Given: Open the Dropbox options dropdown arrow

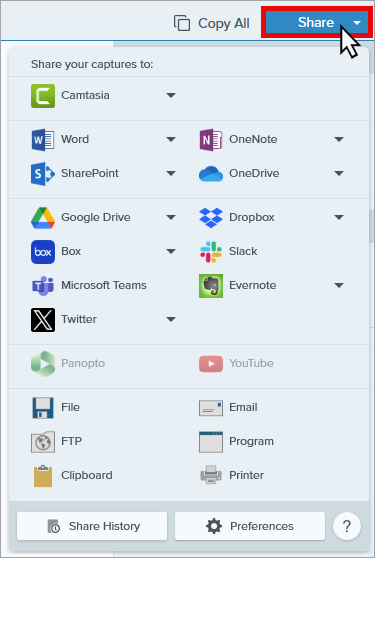Looking at the screenshot, I should [x=339, y=217].
